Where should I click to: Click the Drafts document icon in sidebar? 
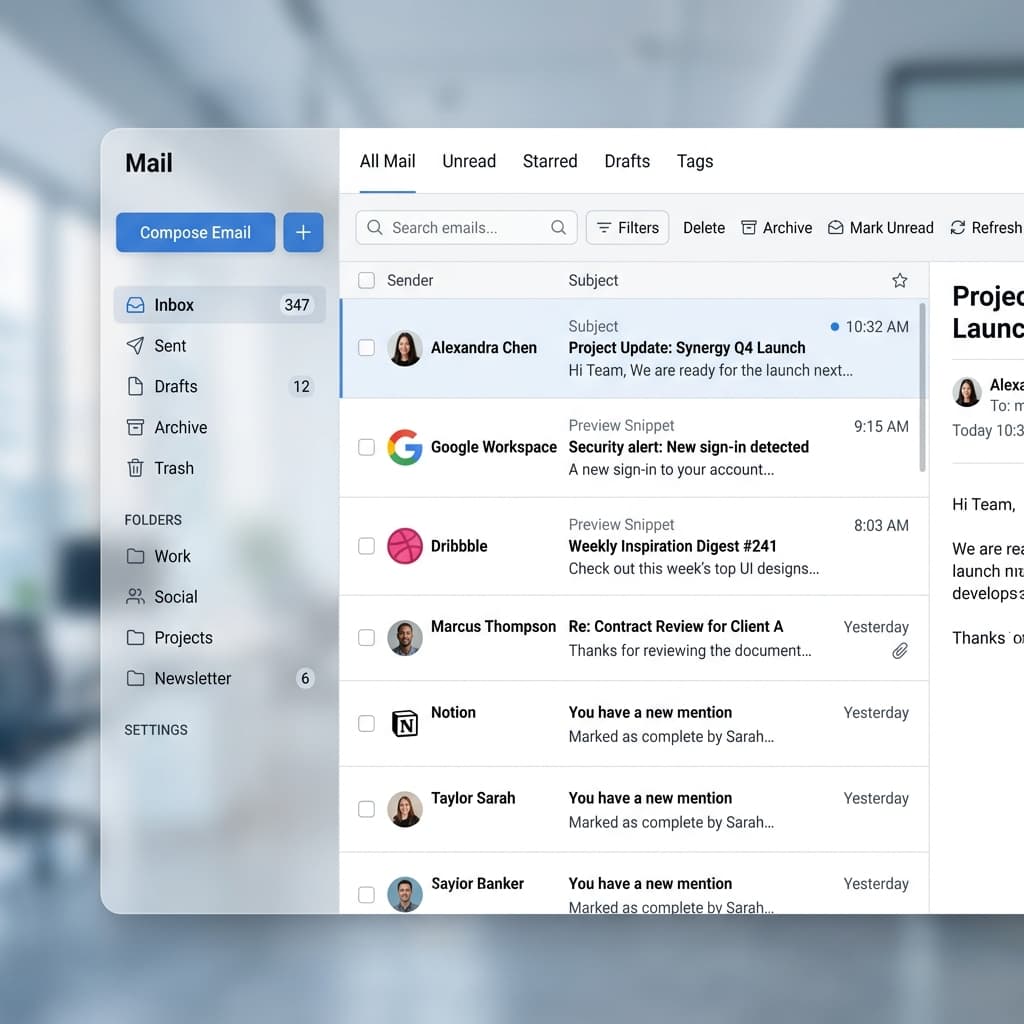click(x=135, y=387)
